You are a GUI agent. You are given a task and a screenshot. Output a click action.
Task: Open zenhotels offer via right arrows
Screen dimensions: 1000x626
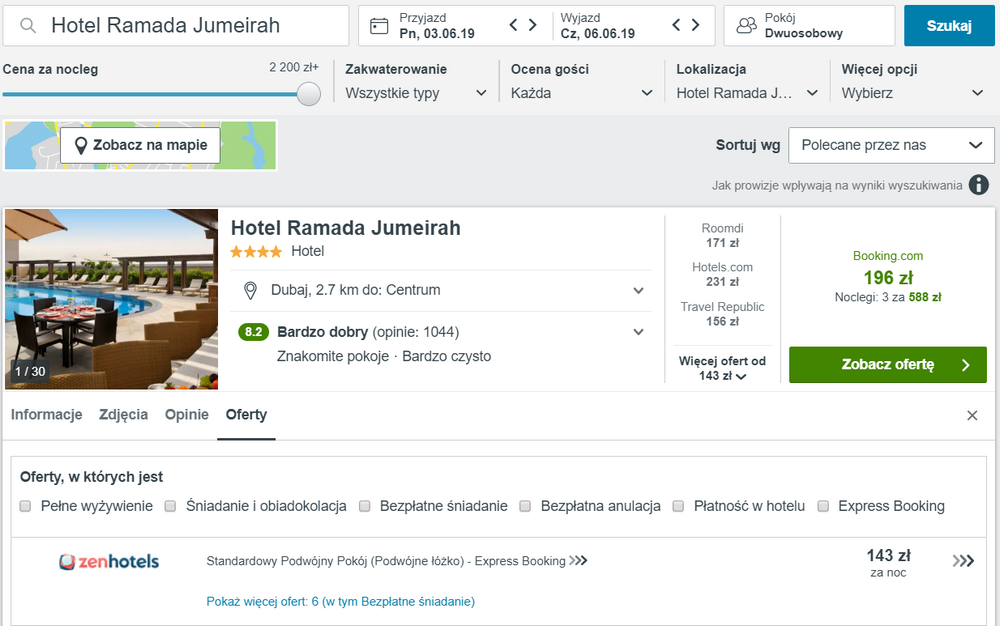point(963,561)
